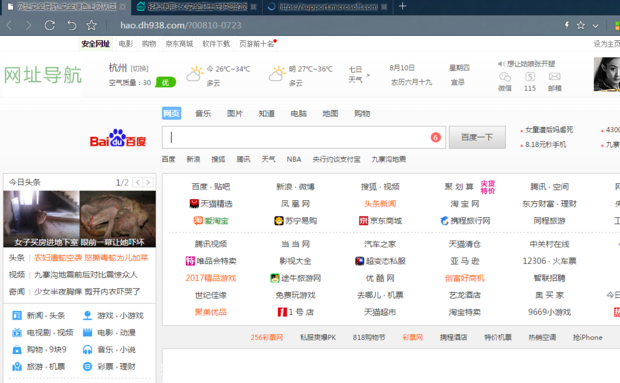Image resolution: width=620 pixels, height=383 pixels.
Task: Open 途牛旅游网 link with icon
Action: pyautogui.click(x=295, y=278)
